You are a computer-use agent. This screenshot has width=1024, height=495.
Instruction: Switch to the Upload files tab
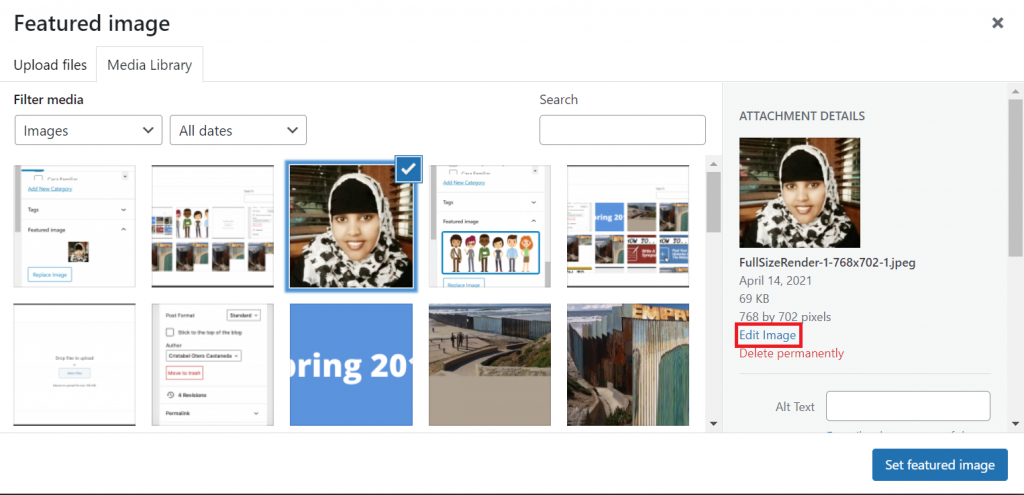click(x=50, y=65)
